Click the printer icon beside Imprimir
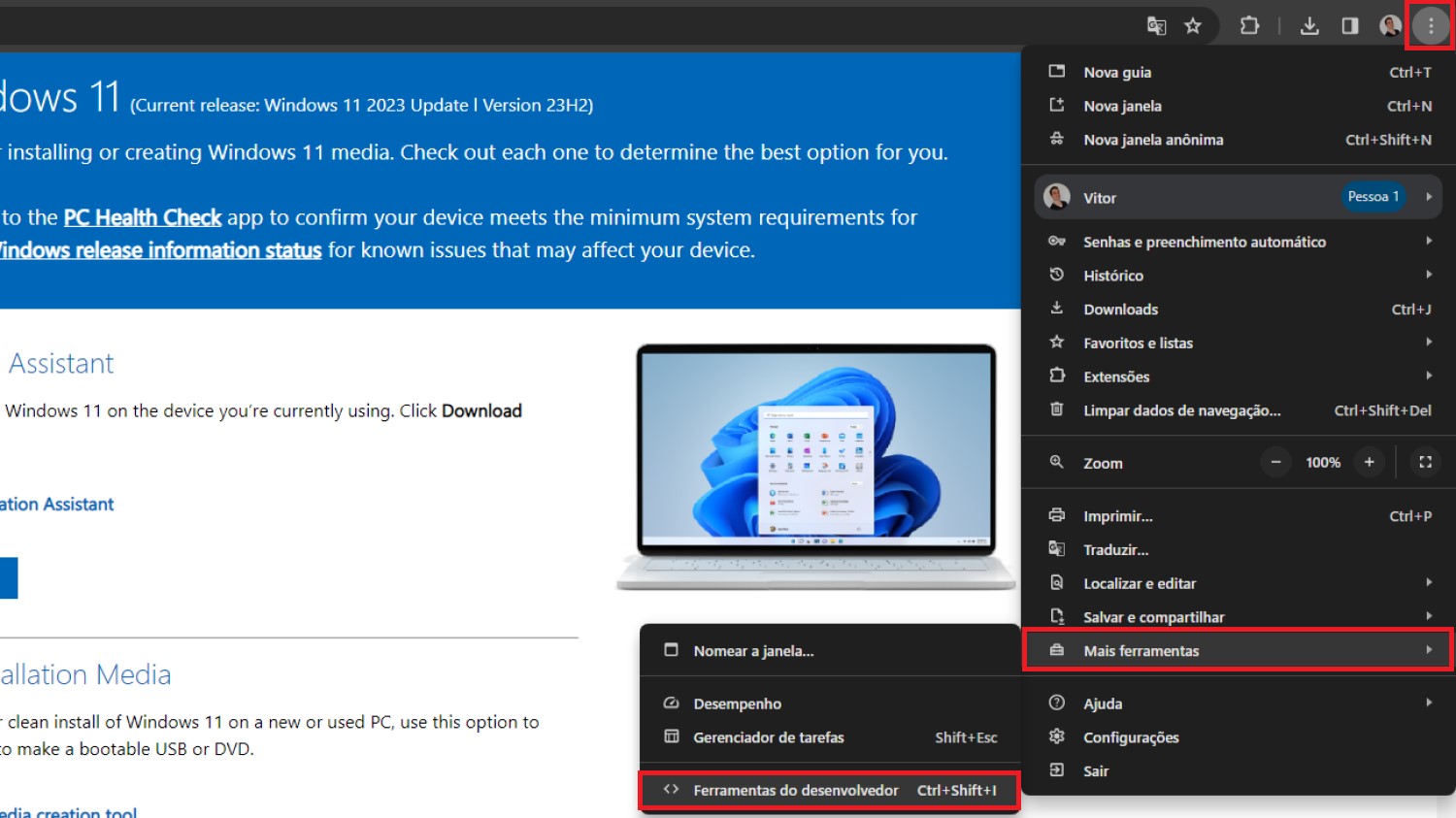Image resolution: width=1456 pixels, height=818 pixels. (1057, 515)
